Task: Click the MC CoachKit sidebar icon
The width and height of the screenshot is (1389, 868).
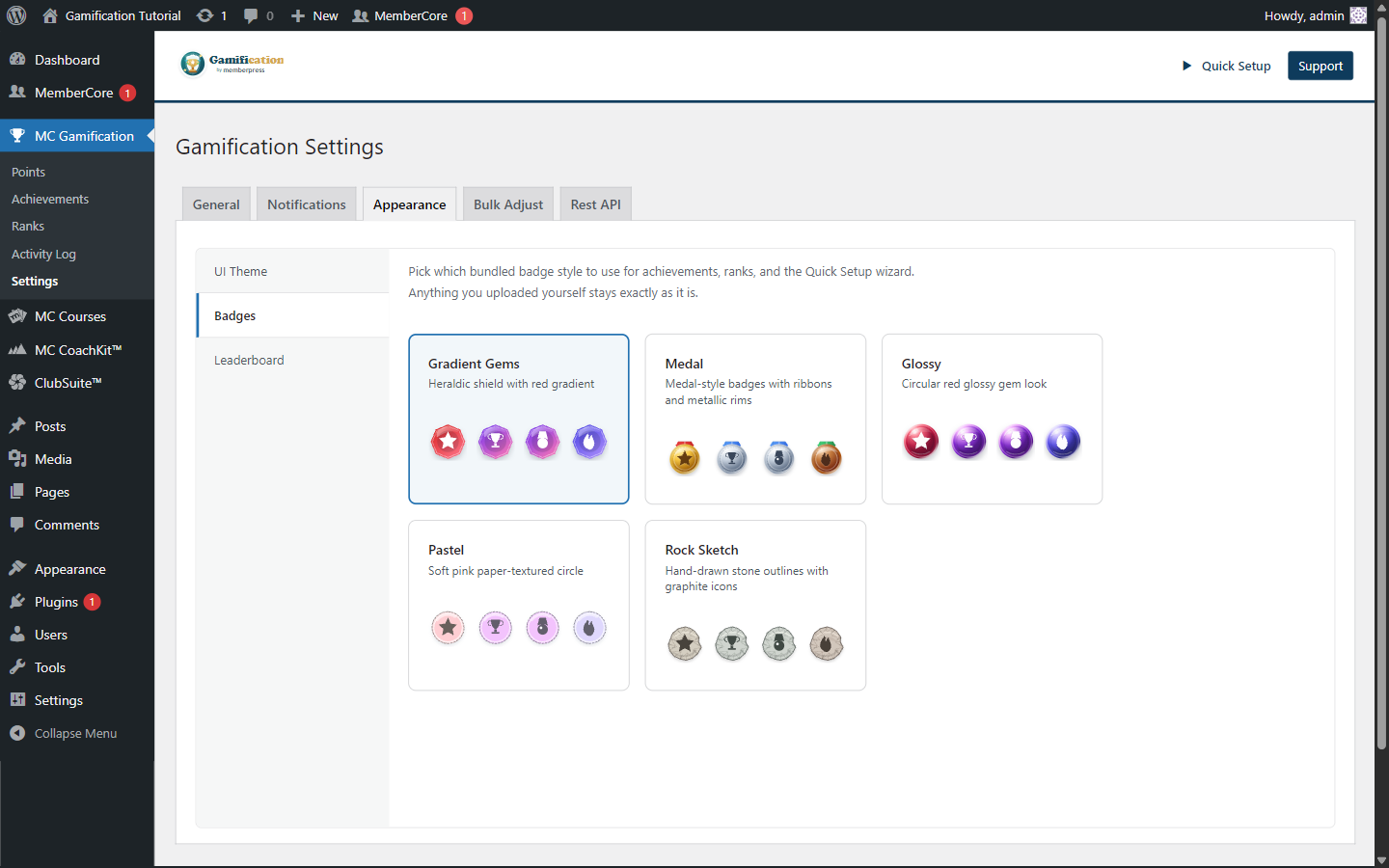Action: [x=17, y=350]
